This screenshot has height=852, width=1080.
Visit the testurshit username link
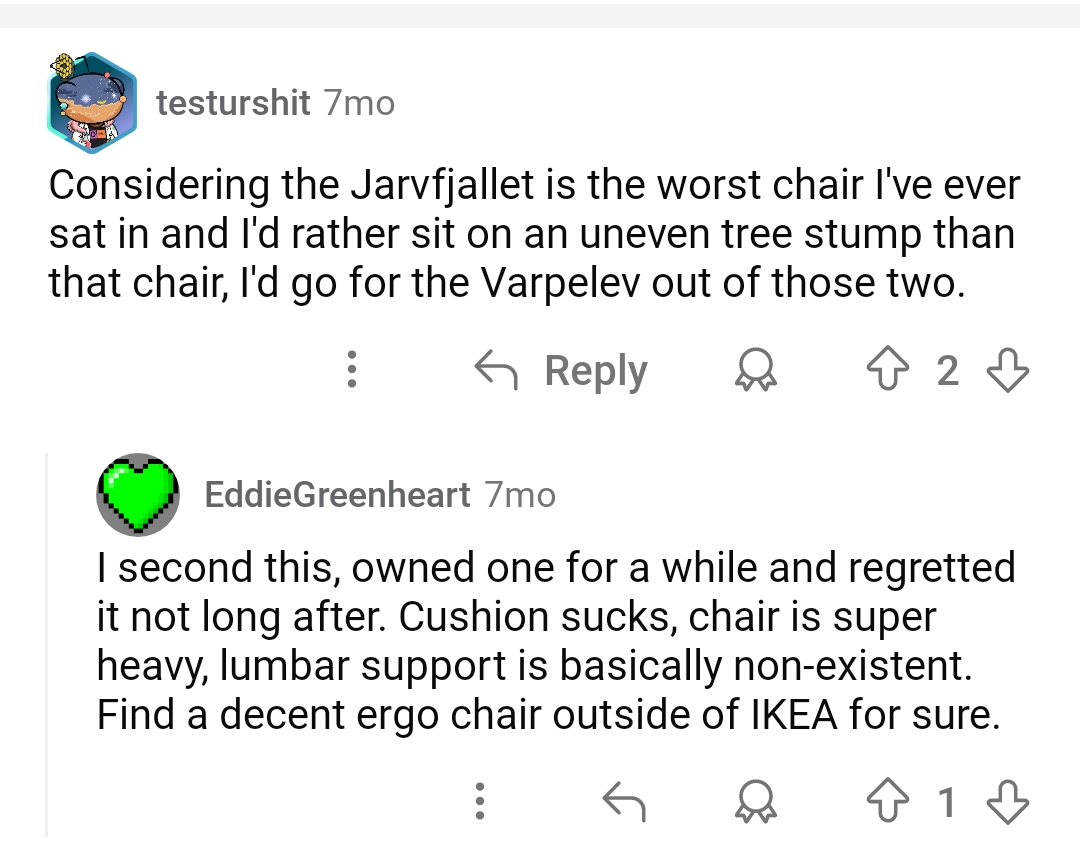(x=233, y=103)
